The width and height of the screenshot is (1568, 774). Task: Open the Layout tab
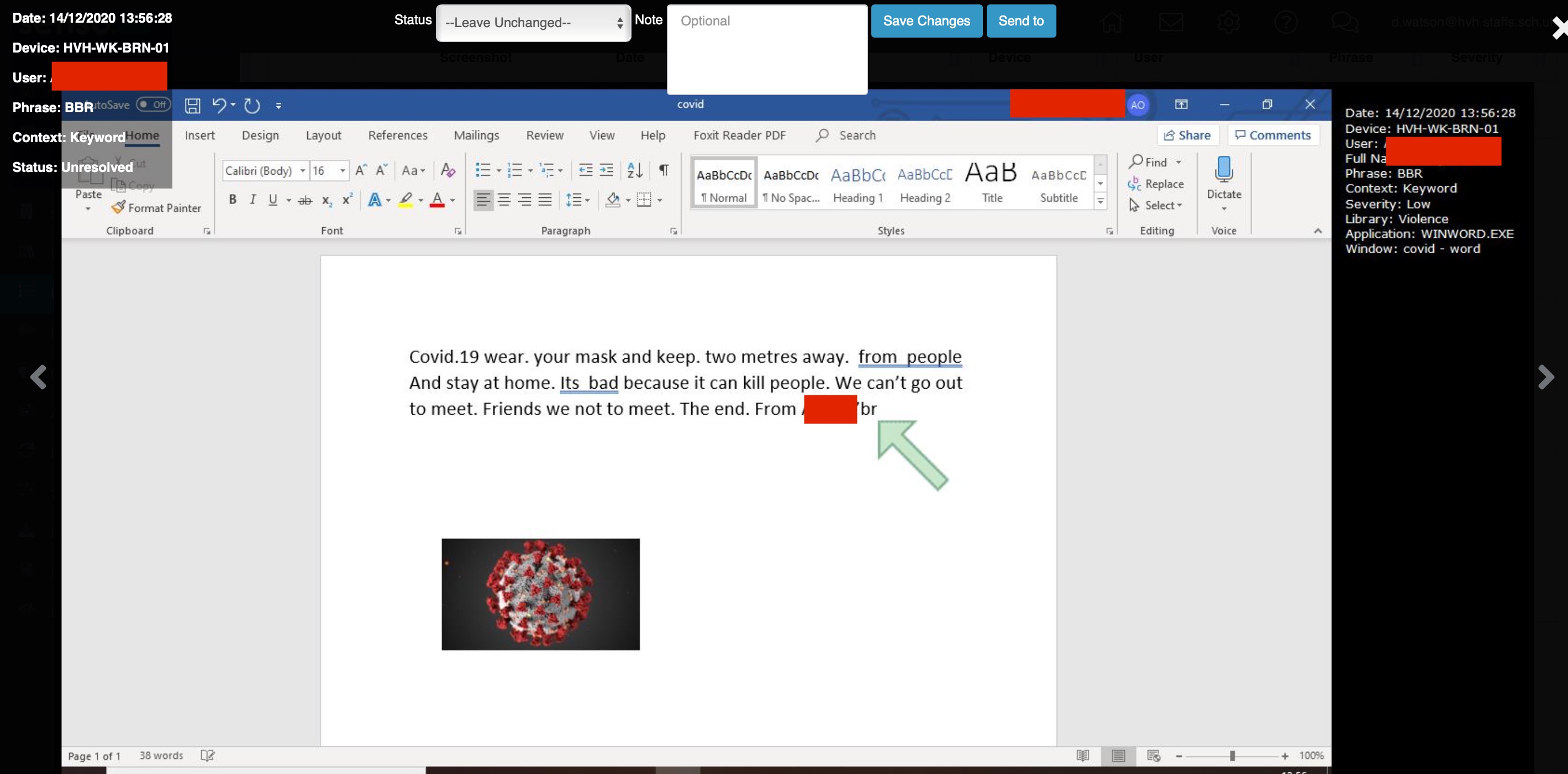[x=323, y=135]
